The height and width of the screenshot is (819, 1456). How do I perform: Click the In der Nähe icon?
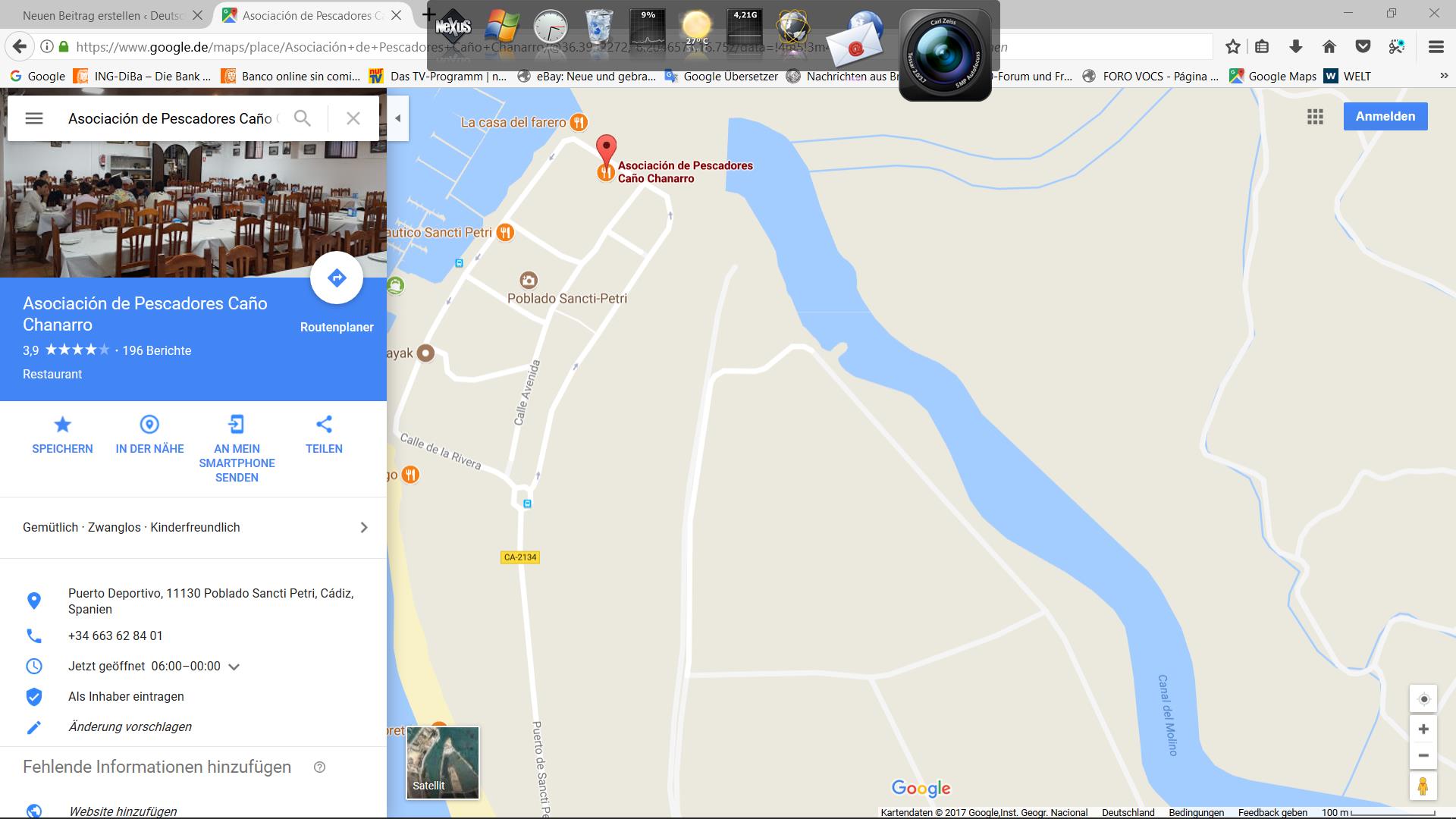pyautogui.click(x=149, y=425)
